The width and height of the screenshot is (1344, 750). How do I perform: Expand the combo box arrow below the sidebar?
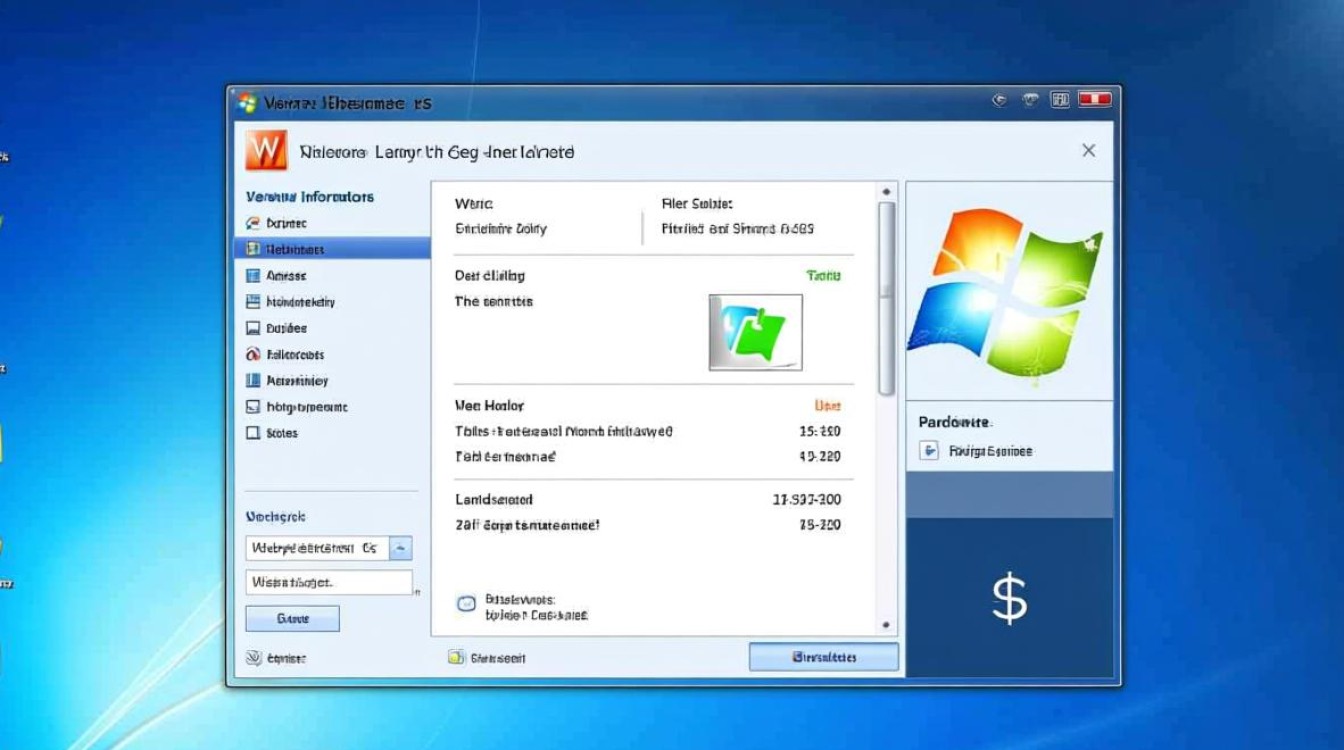click(x=402, y=548)
